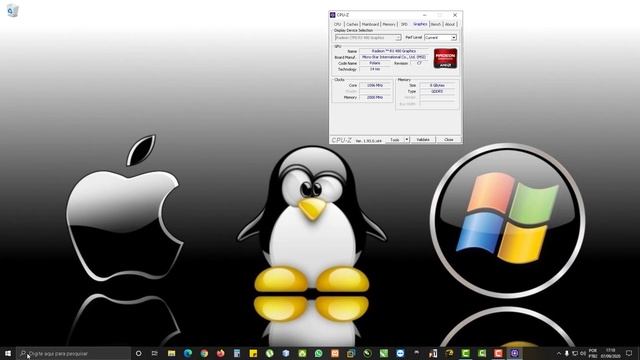640x360 pixels.
Task: Open Microsoft Edge from taskbar
Action: pyautogui.click(x=188, y=353)
